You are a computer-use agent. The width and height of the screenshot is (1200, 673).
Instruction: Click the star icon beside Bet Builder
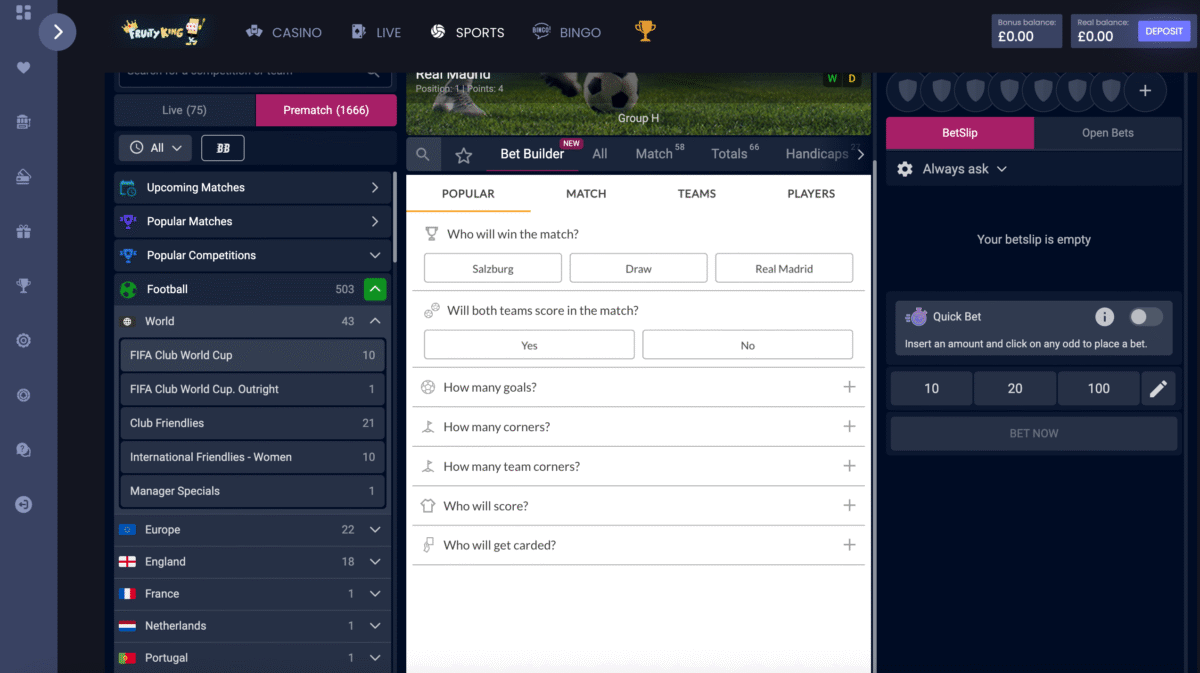coord(463,155)
